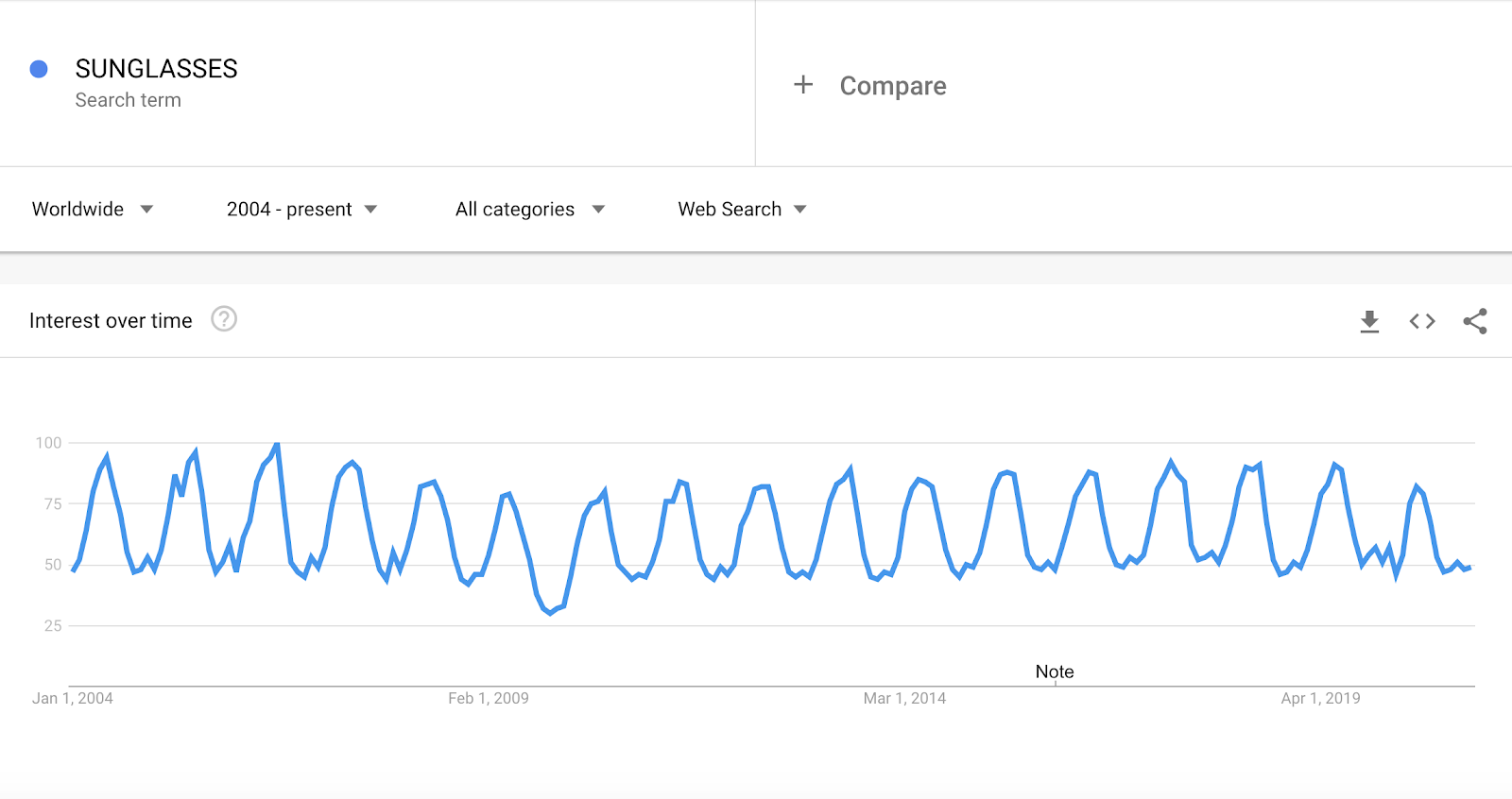Click the 100 value on the y-axis
This screenshot has height=799, width=1512.
[48, 443]
